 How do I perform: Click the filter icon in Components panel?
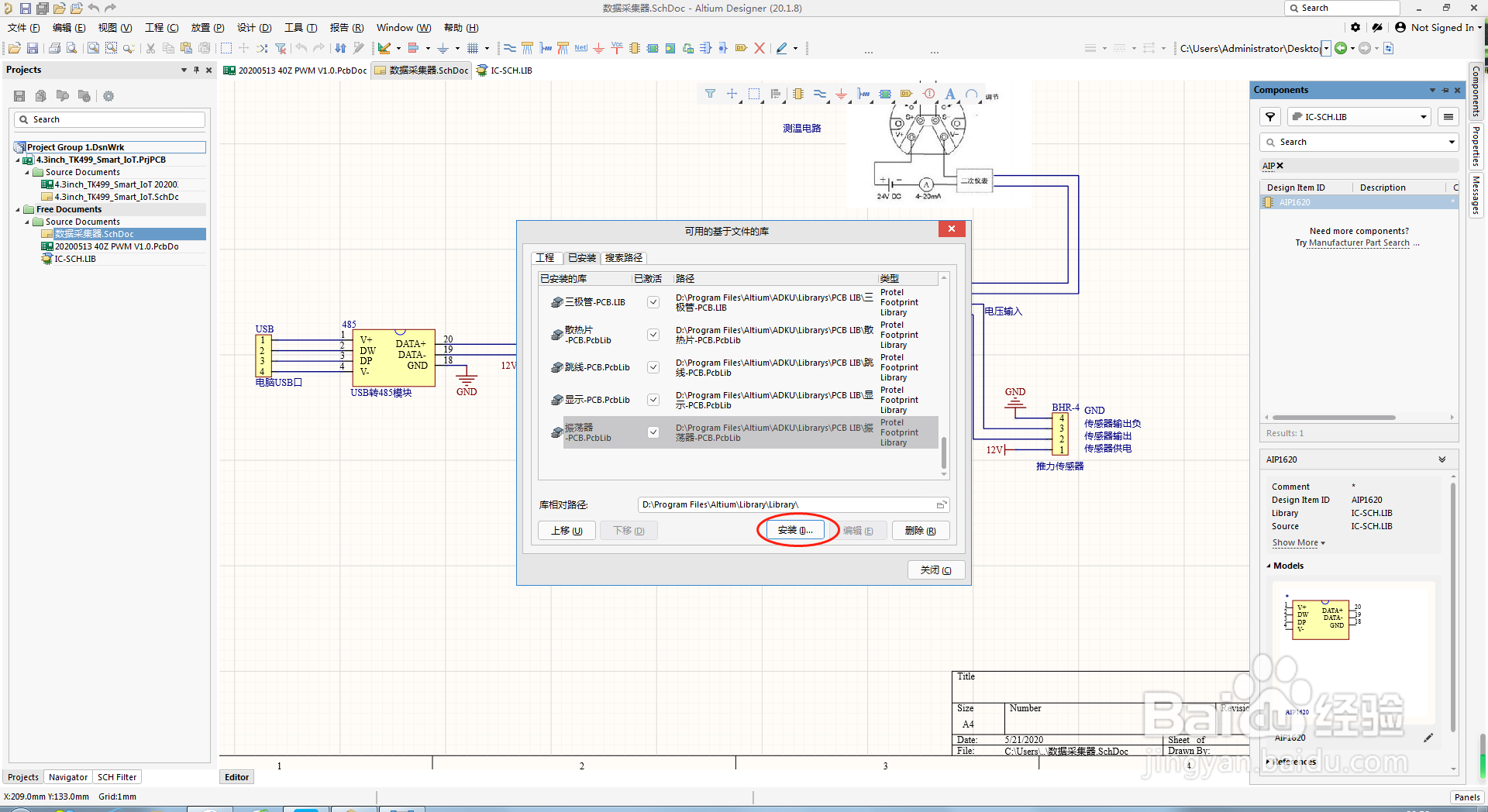tap(1270, 117)
